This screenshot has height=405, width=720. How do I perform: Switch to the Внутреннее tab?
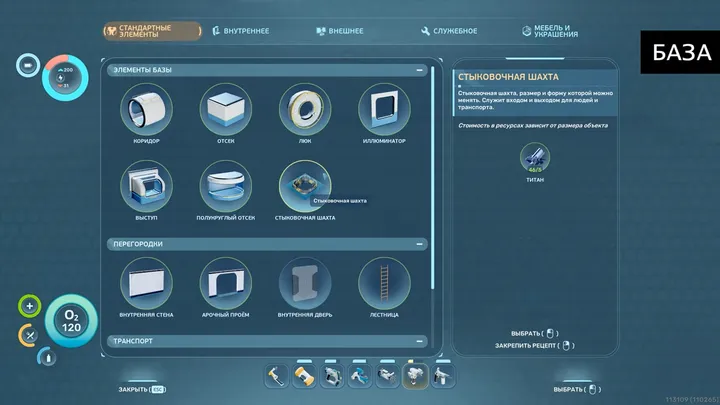tap(241, 31)
